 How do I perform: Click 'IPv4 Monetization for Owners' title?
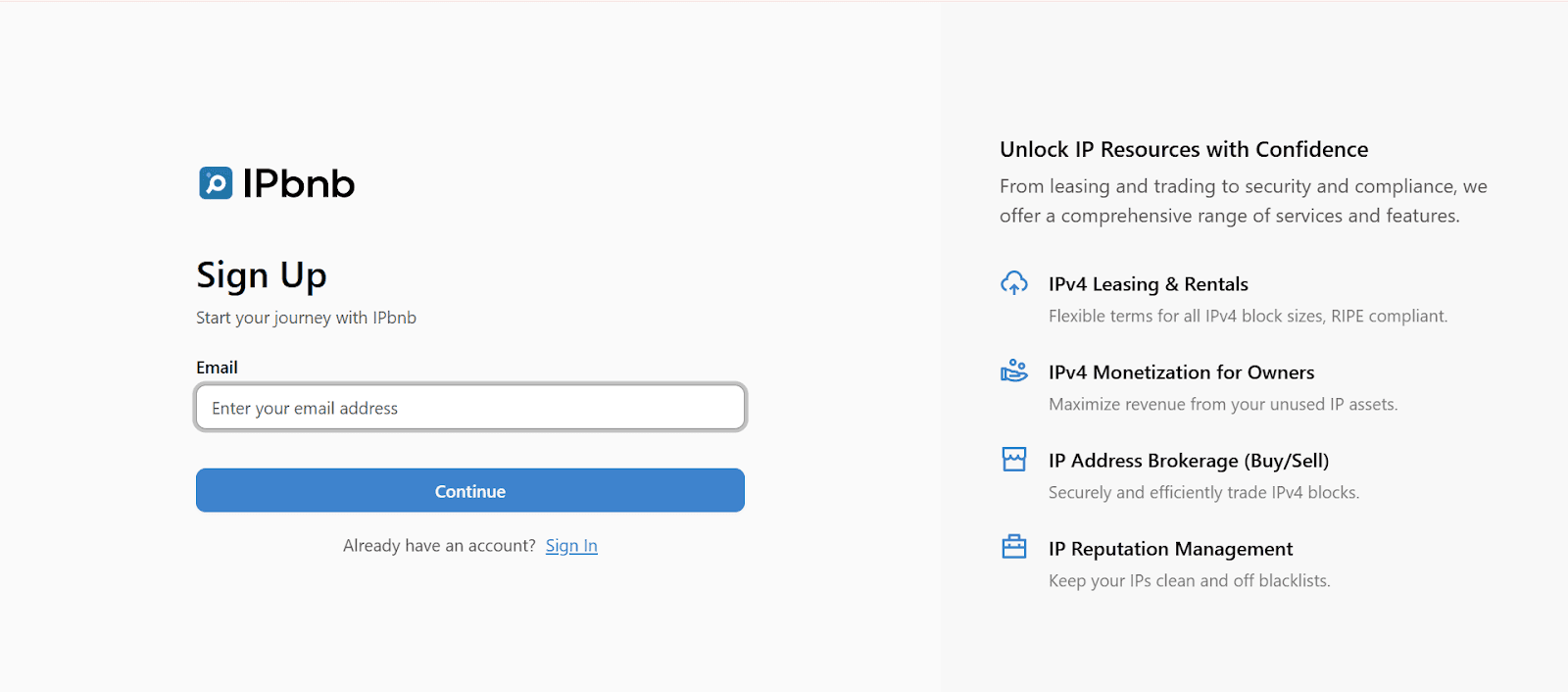pyautogui.click(x=1181, y=372)
